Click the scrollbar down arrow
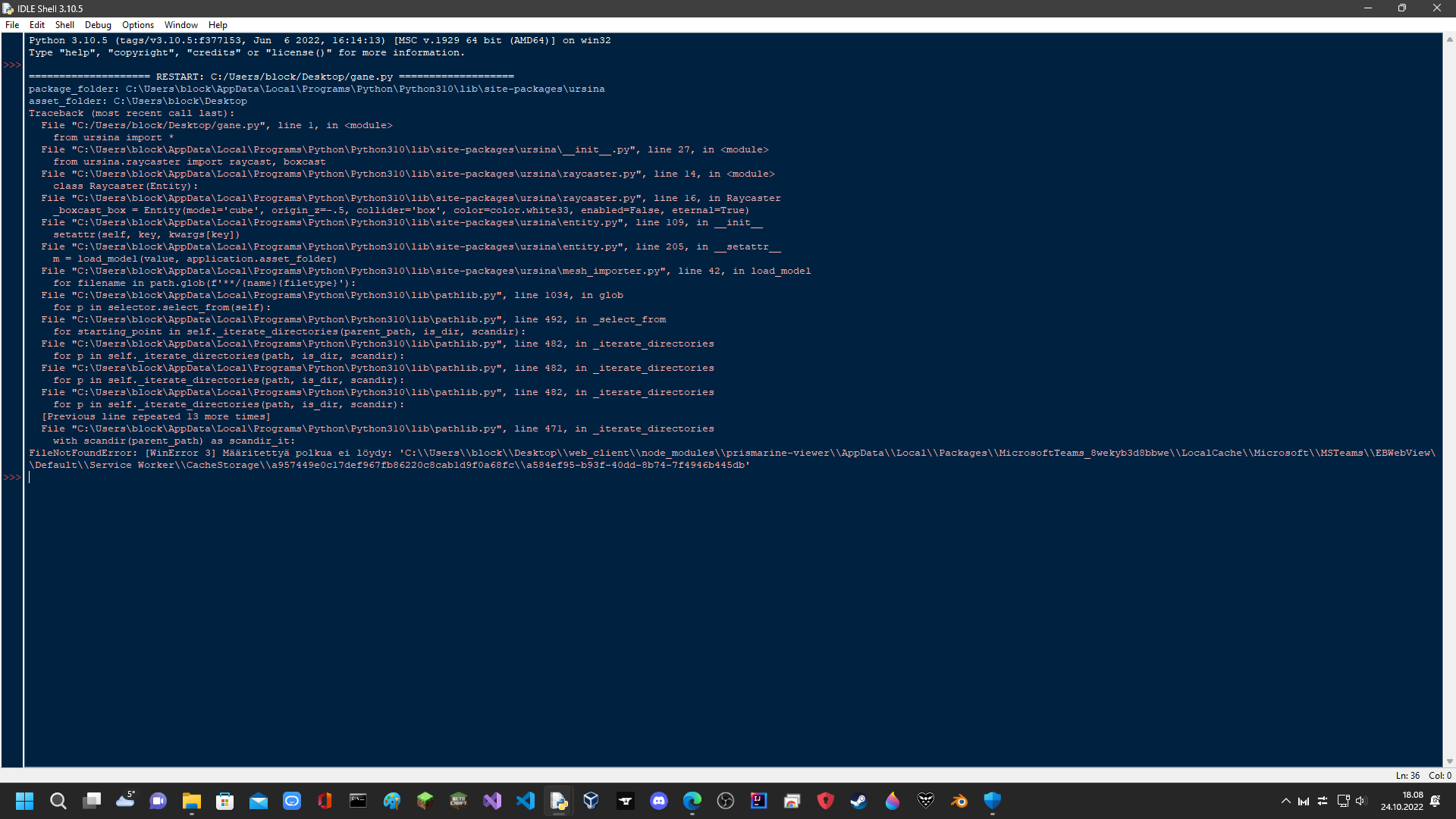1456x819 pixels. pyautogui.click(x=1451, y=762)
